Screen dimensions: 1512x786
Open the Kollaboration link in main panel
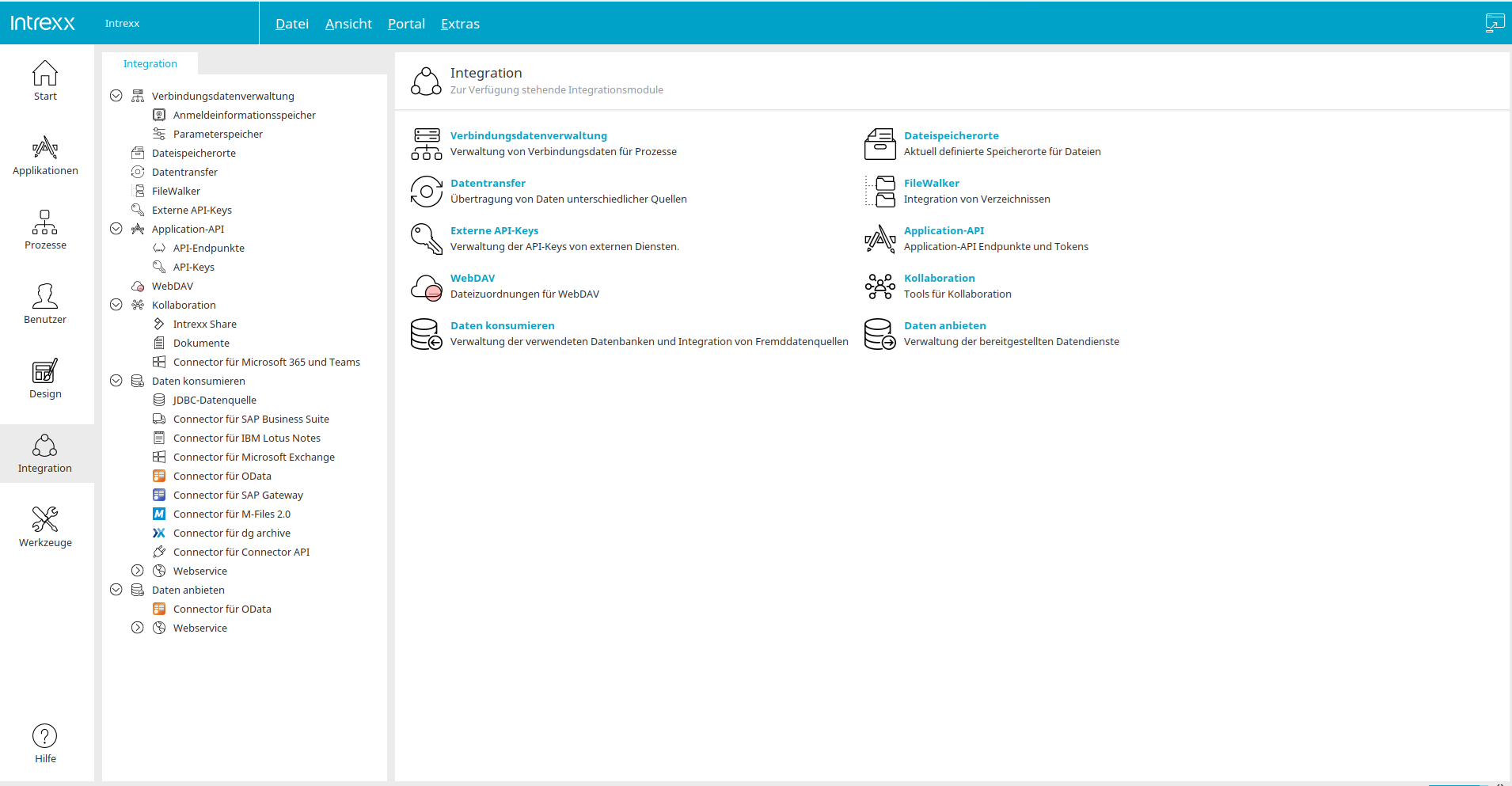point(940,278)
